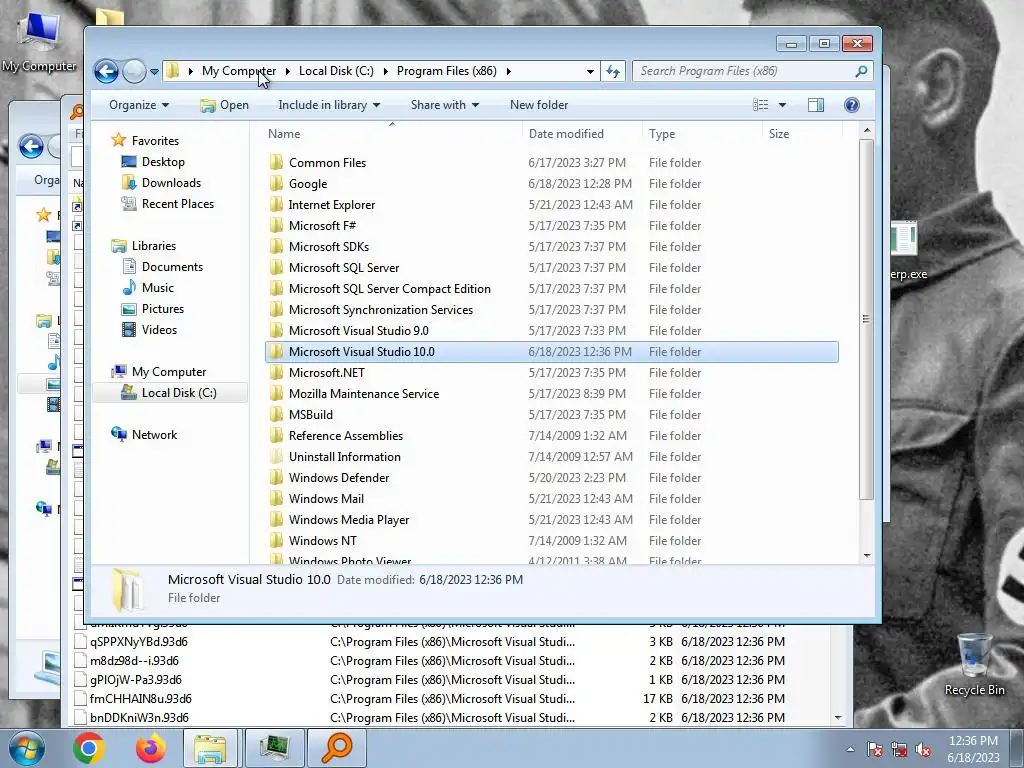Select the Mozilla Maintenance Service folder icon
Screen dimensions: 1024x768
point(277,394)
